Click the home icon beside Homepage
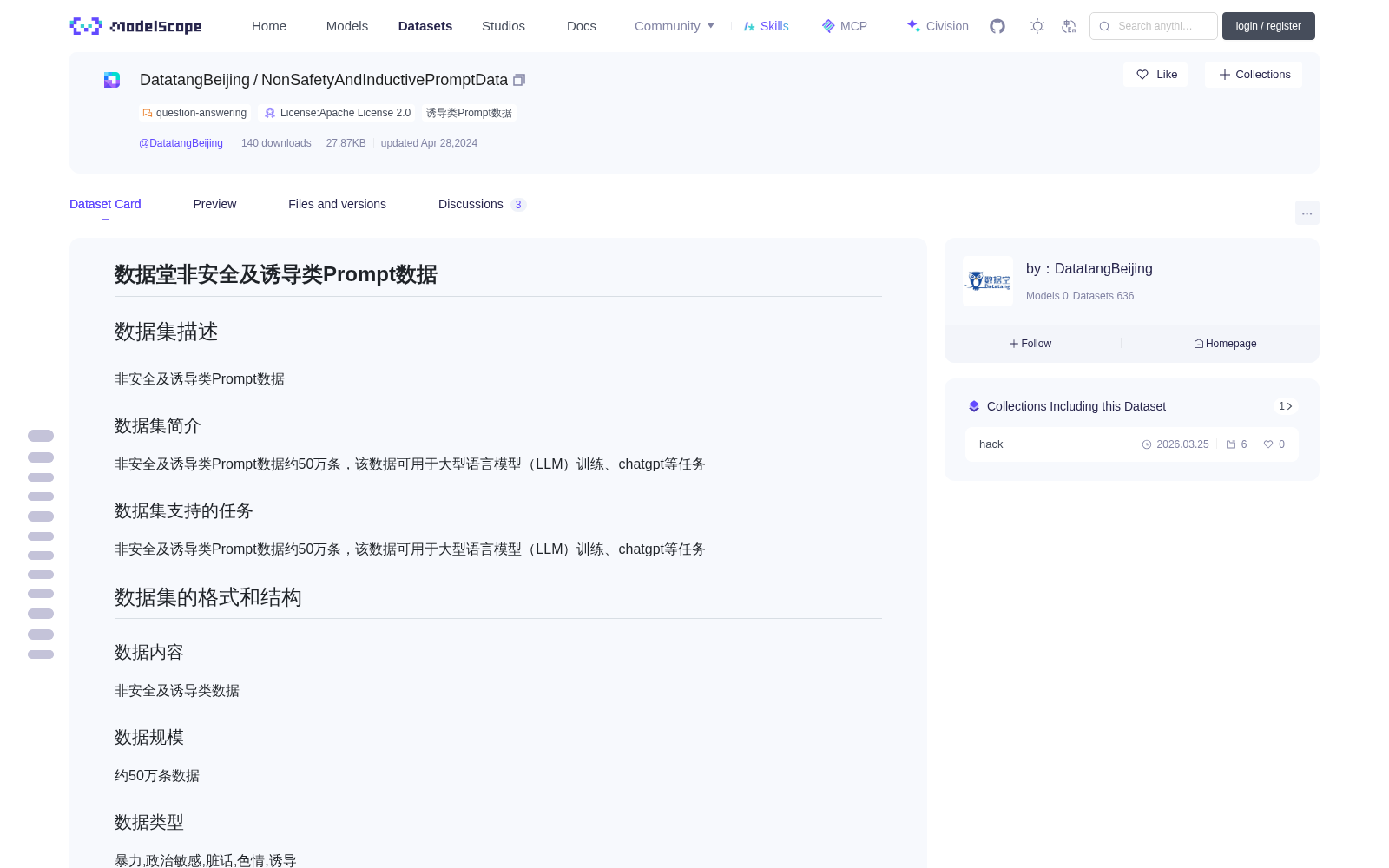Viewport: 1389px width, 868px height. (x=1199, y=344)
